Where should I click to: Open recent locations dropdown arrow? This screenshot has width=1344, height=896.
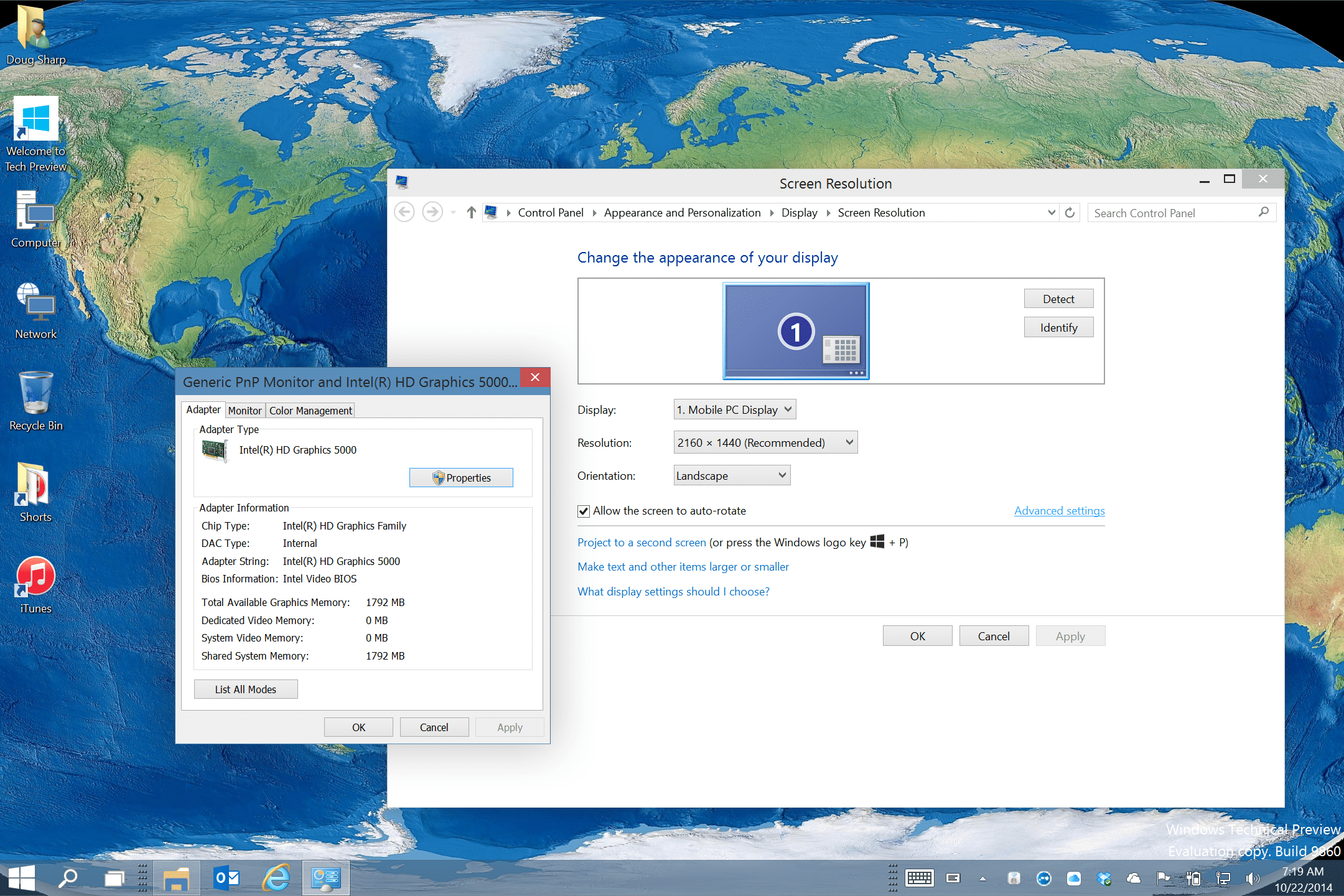[x=453, y=213]
